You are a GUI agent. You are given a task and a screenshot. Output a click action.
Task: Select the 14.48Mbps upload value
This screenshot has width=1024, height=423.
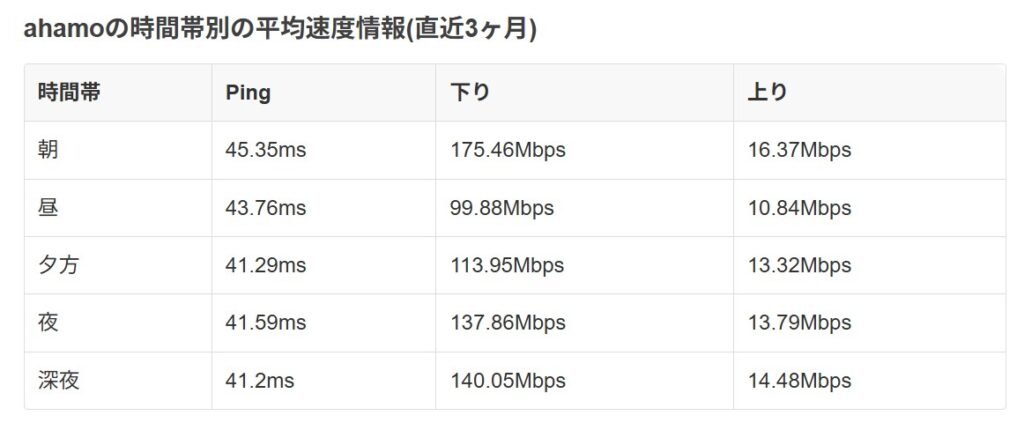tap(799, 381)
